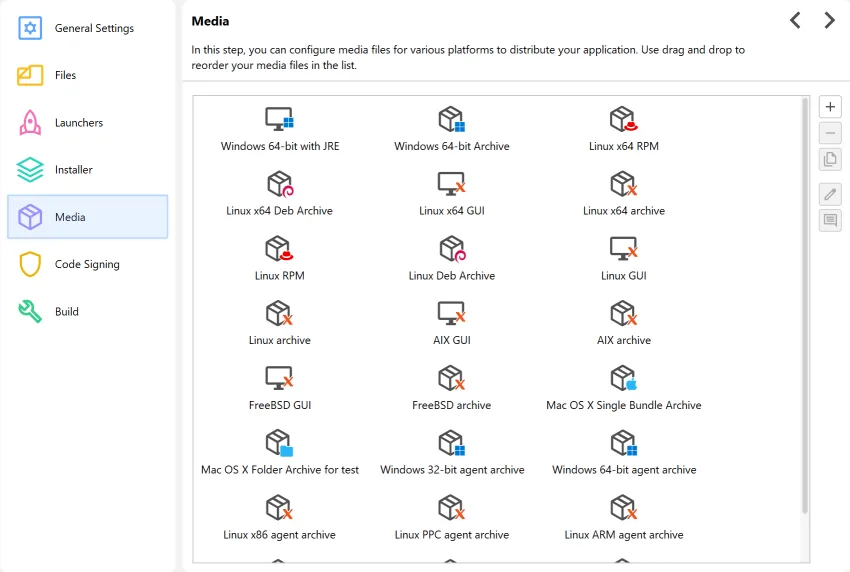850x572 pixels.
Task: Go to the Build step
Action: (87, 311)
